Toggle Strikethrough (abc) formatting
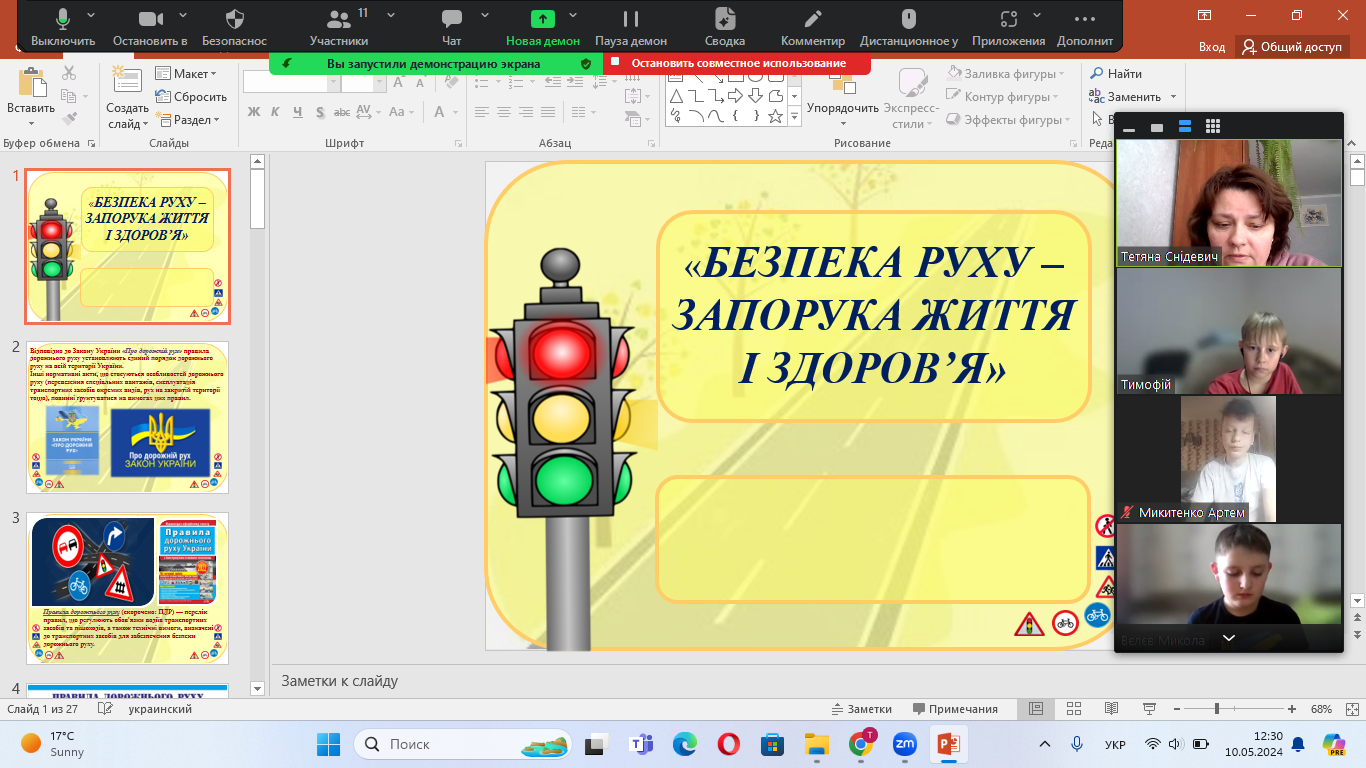This screenshot has height=768, width=1366. point(341,112)
